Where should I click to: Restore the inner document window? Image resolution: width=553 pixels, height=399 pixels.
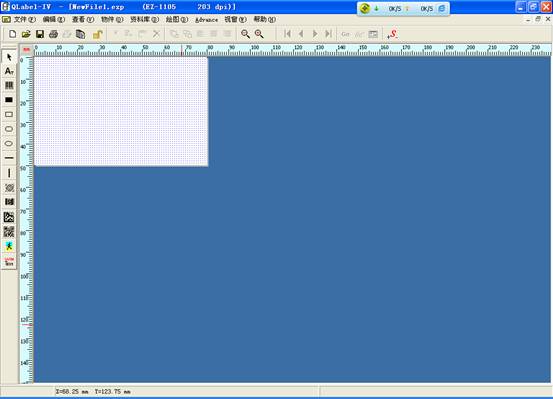point(537,19)
